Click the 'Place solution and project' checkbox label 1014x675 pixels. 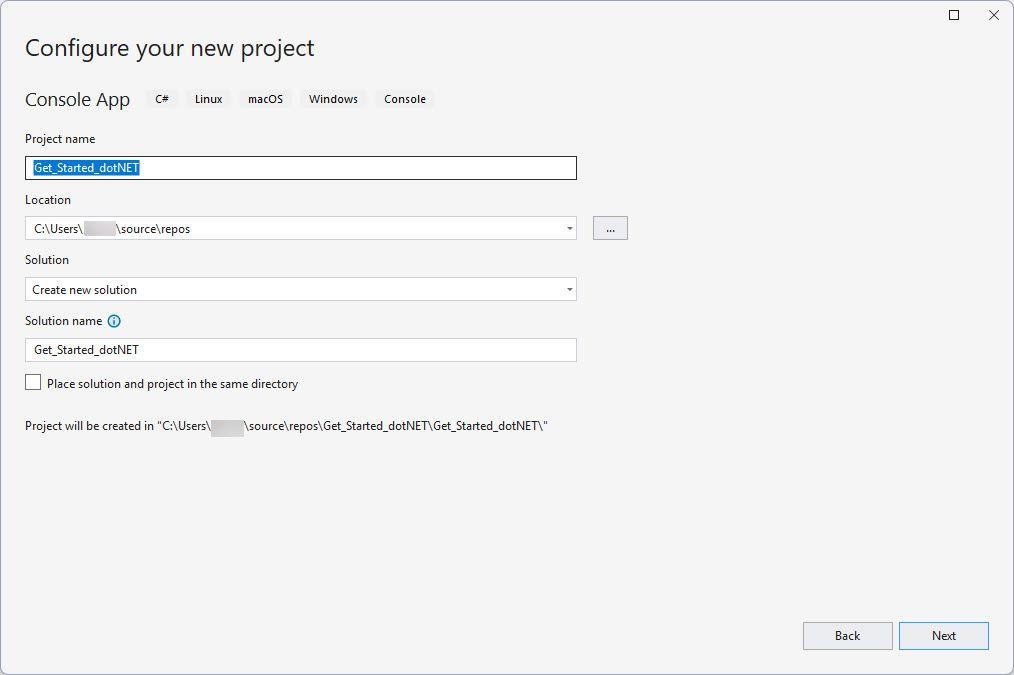tap(172, 384)
